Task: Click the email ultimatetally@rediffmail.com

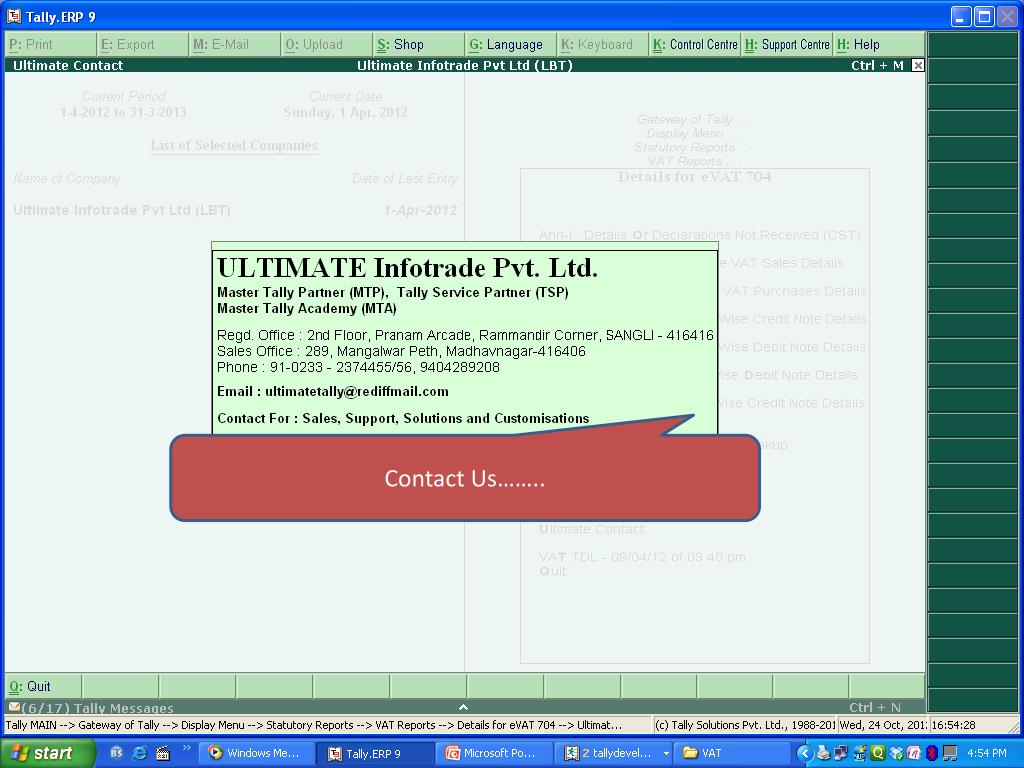Action: coord(357,391)
